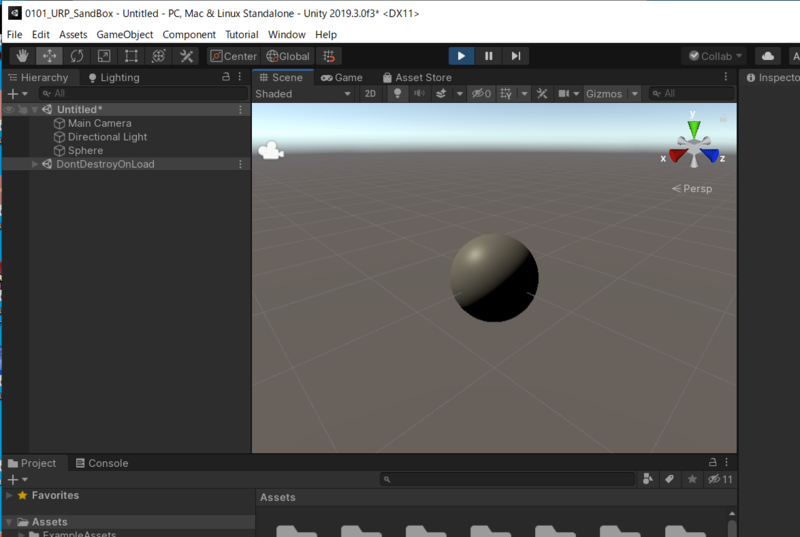The height and width of the screenshot is (537, 800).
Task: Open the Component menu
Action: [189, 35]
